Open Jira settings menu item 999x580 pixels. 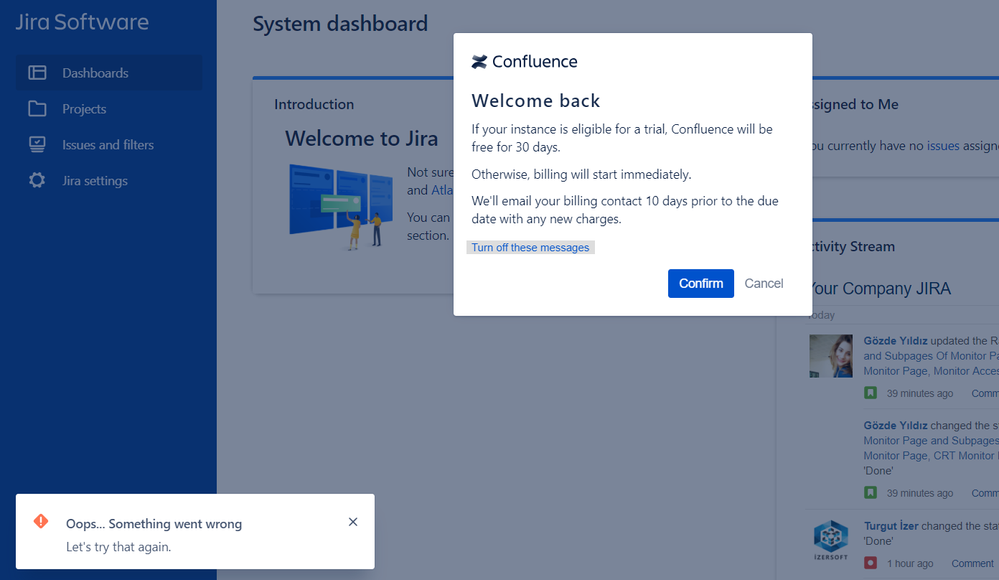click(109, 180)
